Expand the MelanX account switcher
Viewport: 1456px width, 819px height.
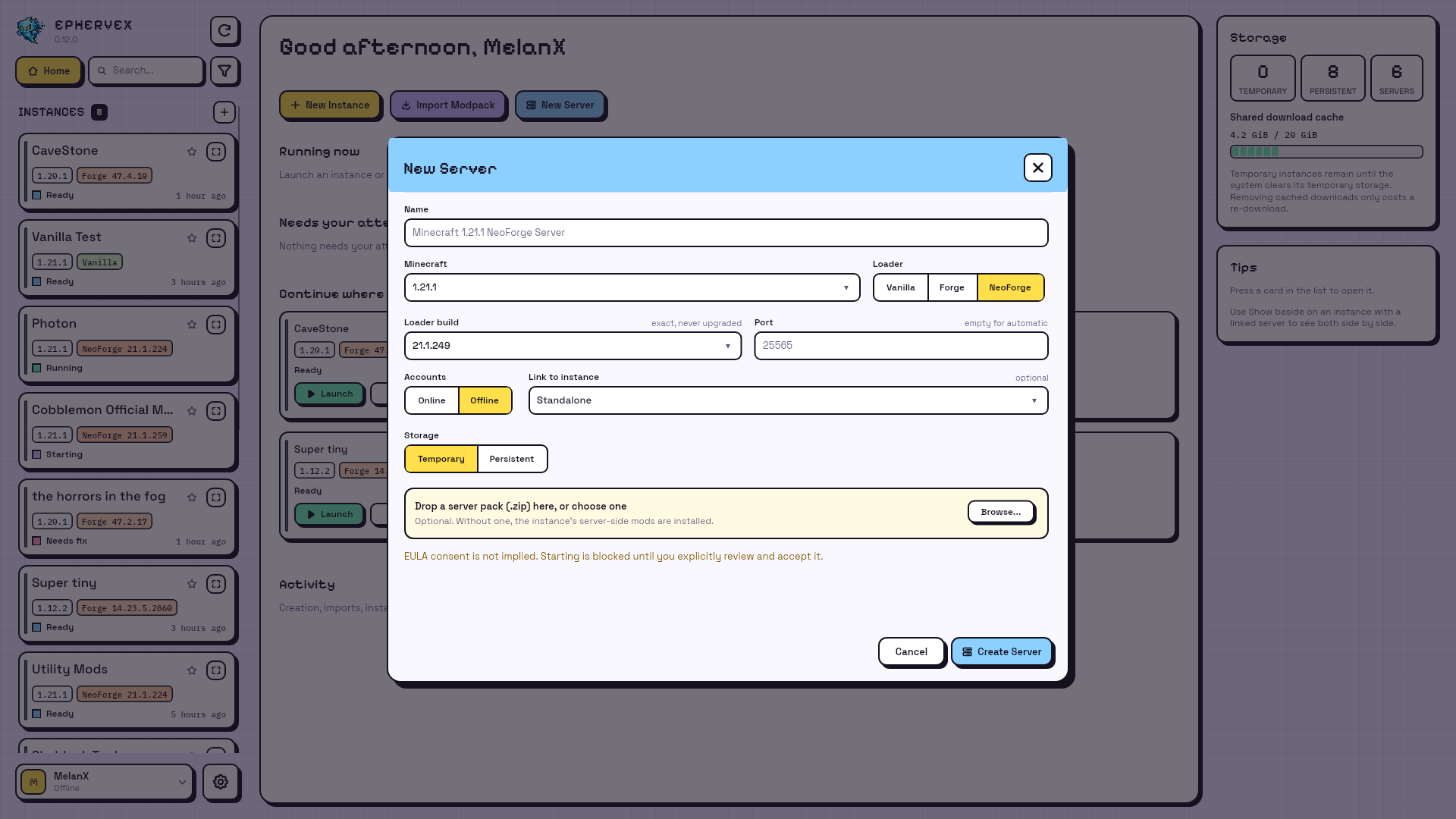182,782
